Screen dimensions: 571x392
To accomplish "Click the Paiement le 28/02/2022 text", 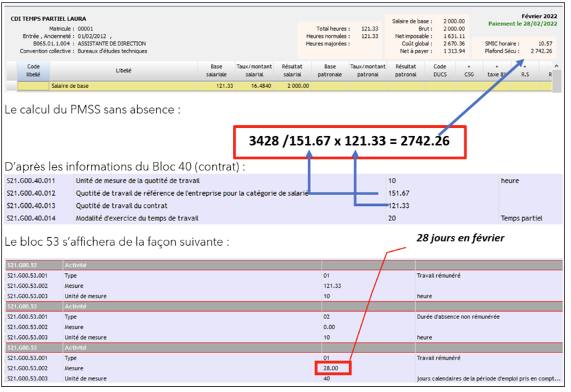I will 523,24.
